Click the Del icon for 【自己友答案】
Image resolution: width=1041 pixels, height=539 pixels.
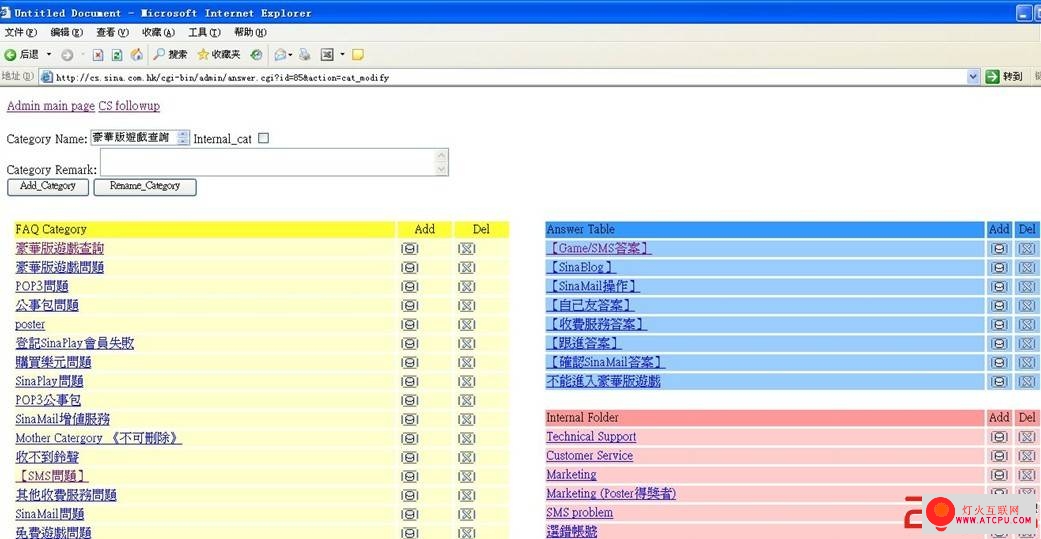pyautogui.click(x=1027, y=305)
